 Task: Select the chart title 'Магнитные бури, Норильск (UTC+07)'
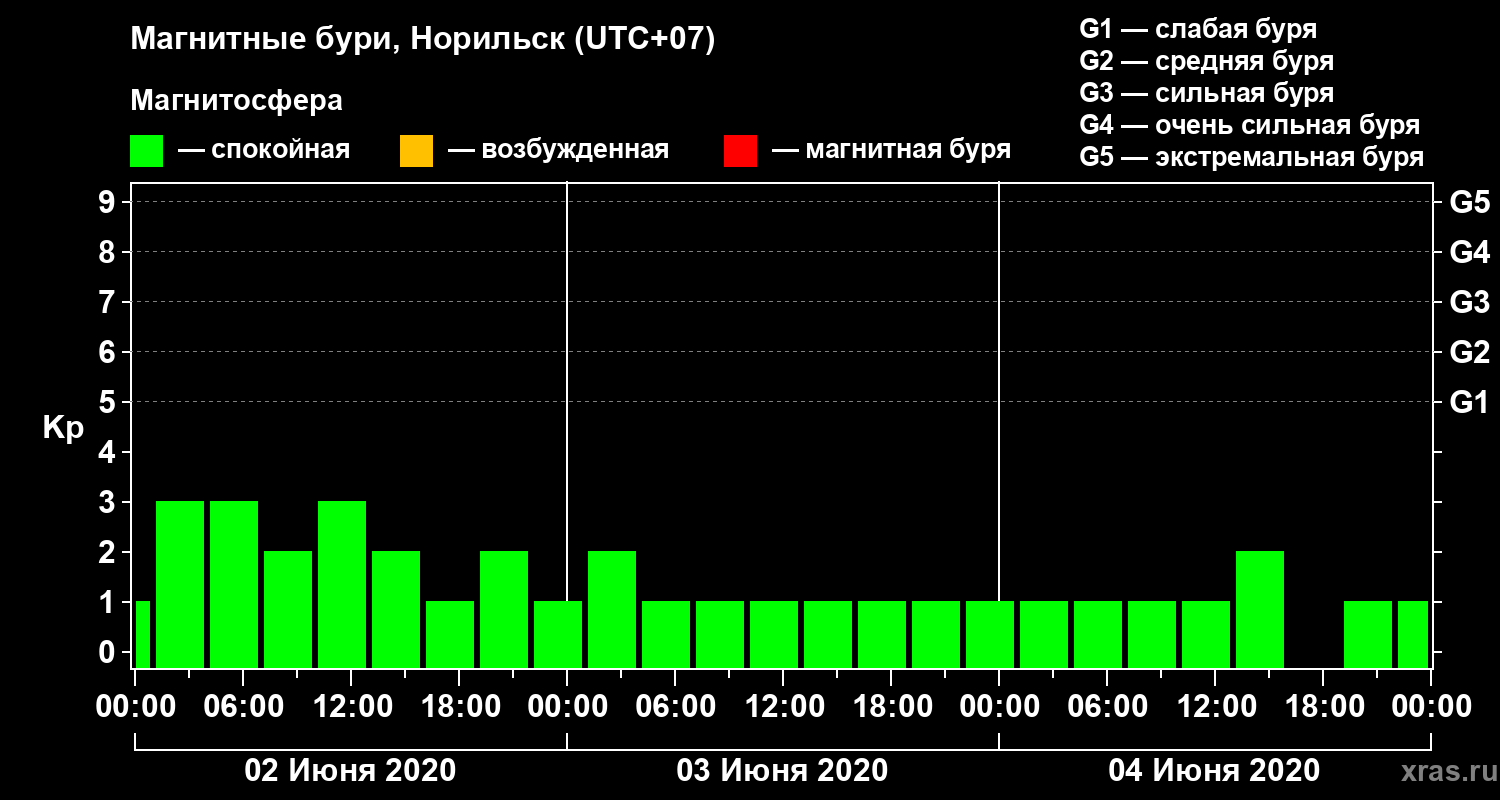423,40
